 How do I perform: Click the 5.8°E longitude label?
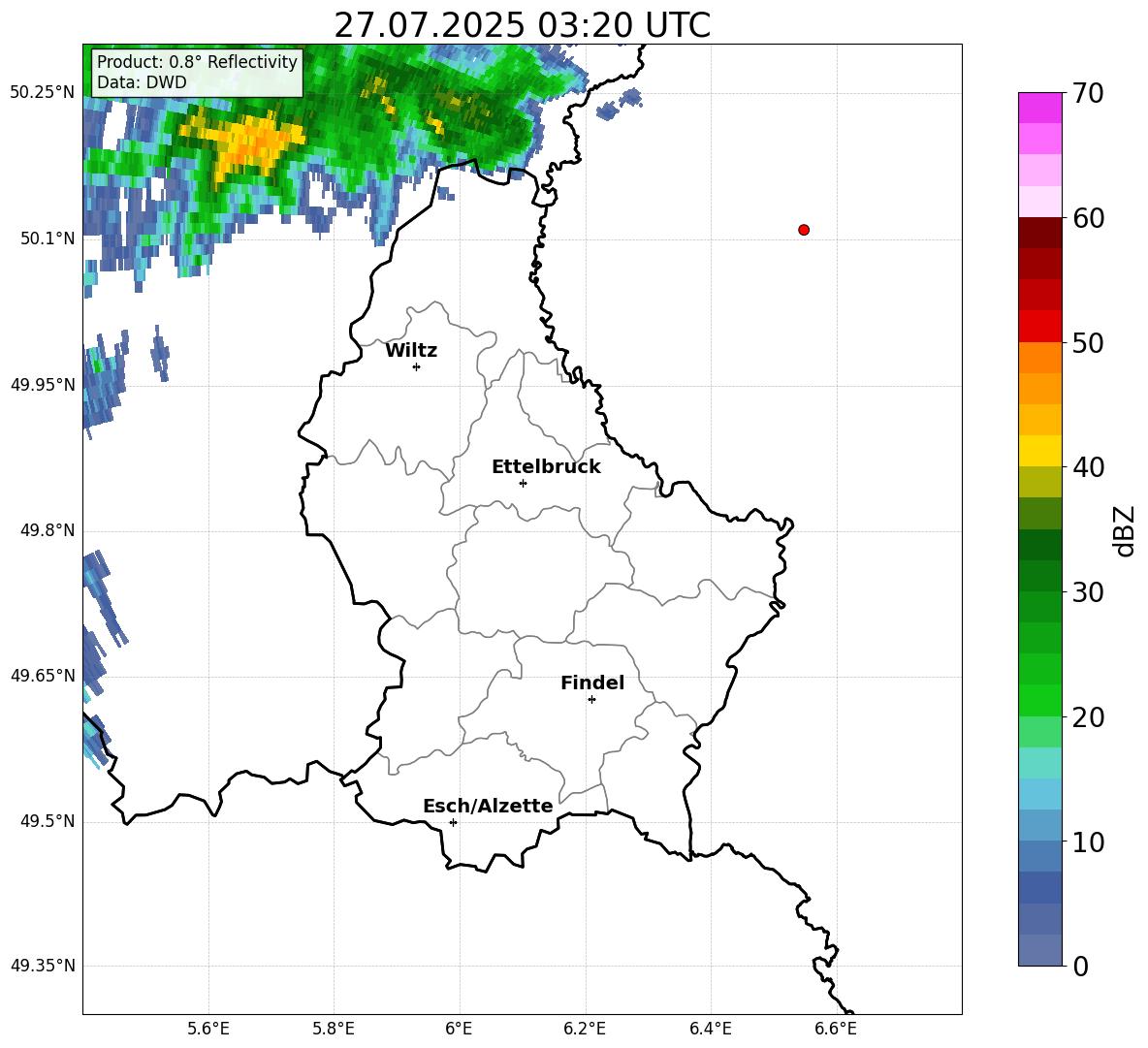(334, 1030)
